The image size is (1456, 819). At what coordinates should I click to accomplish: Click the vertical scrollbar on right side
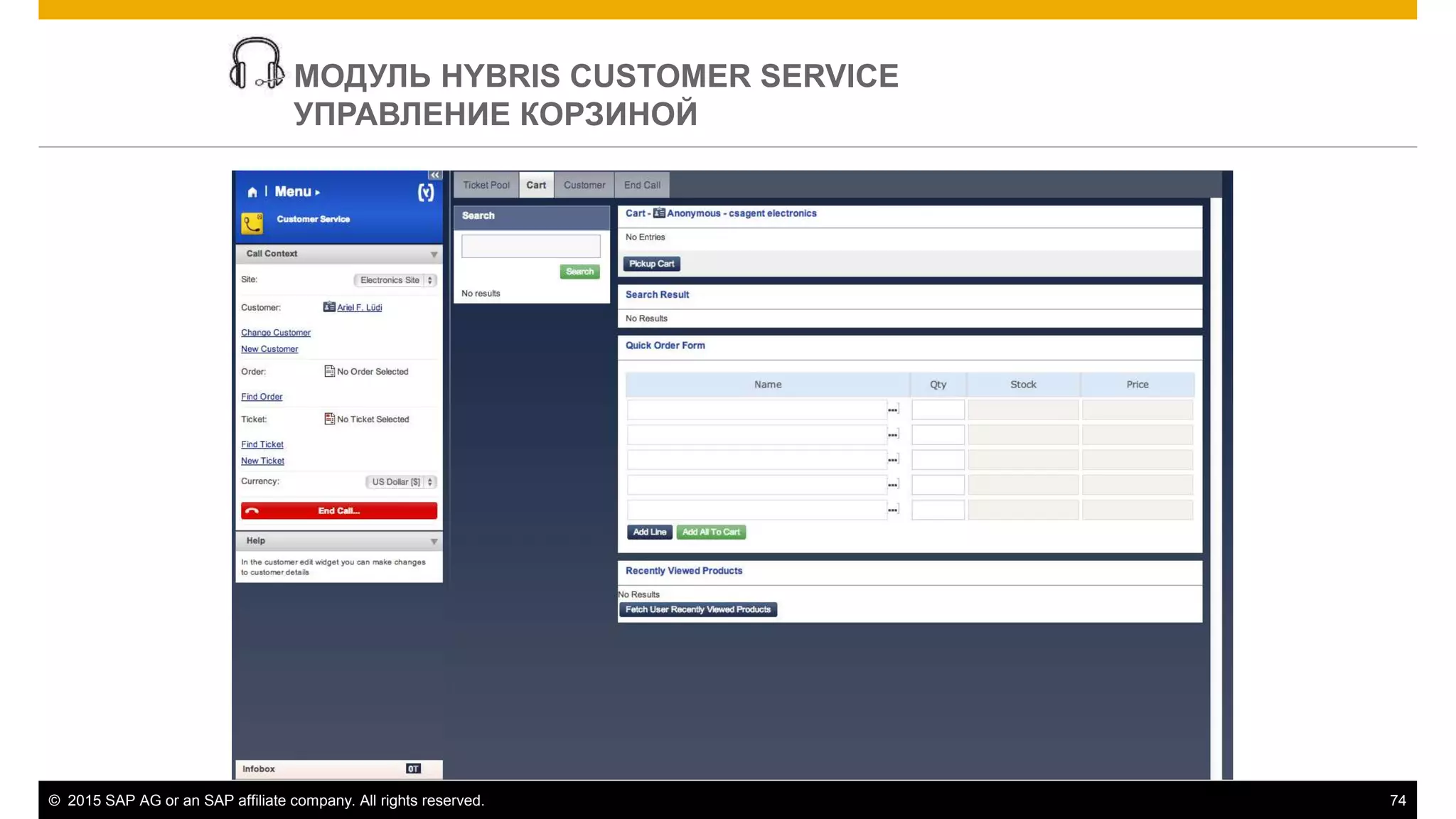1216,488
